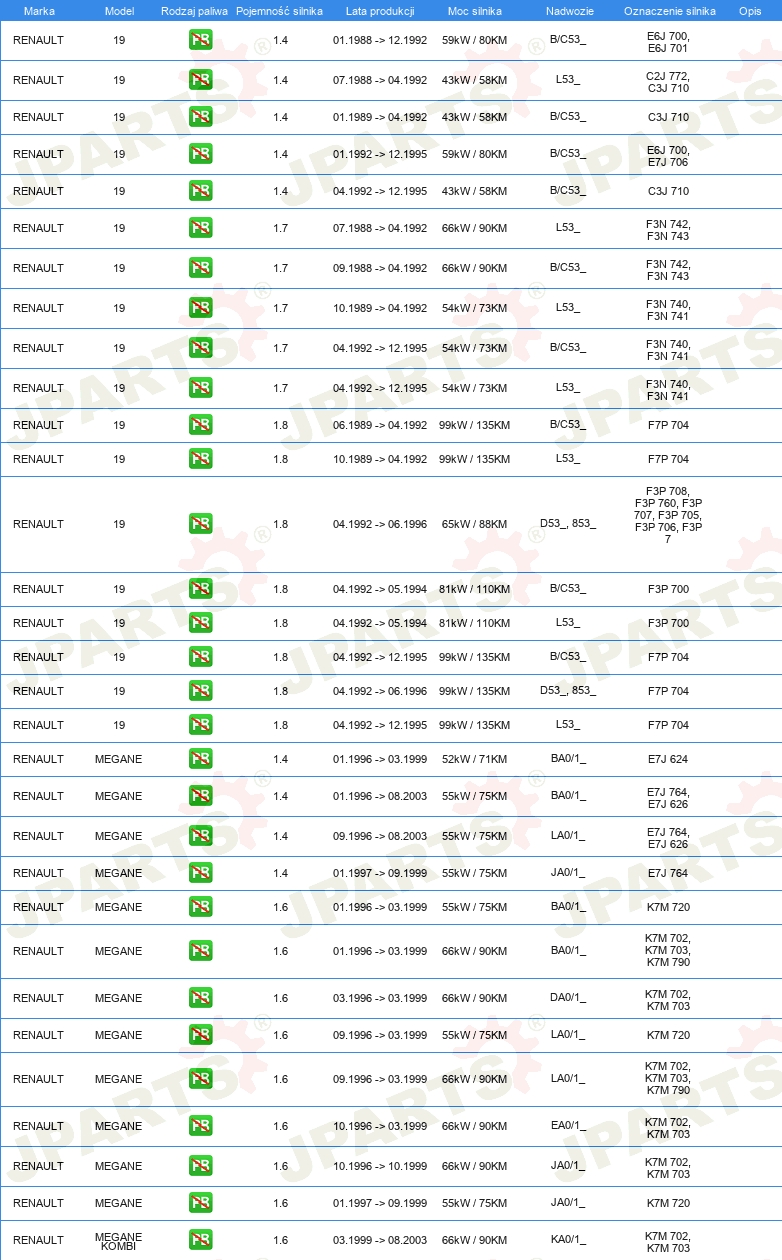The width and height of the screenshot is (782, 1260).
Task: Click the Nadwozie column header
Action: coord(569,11)
